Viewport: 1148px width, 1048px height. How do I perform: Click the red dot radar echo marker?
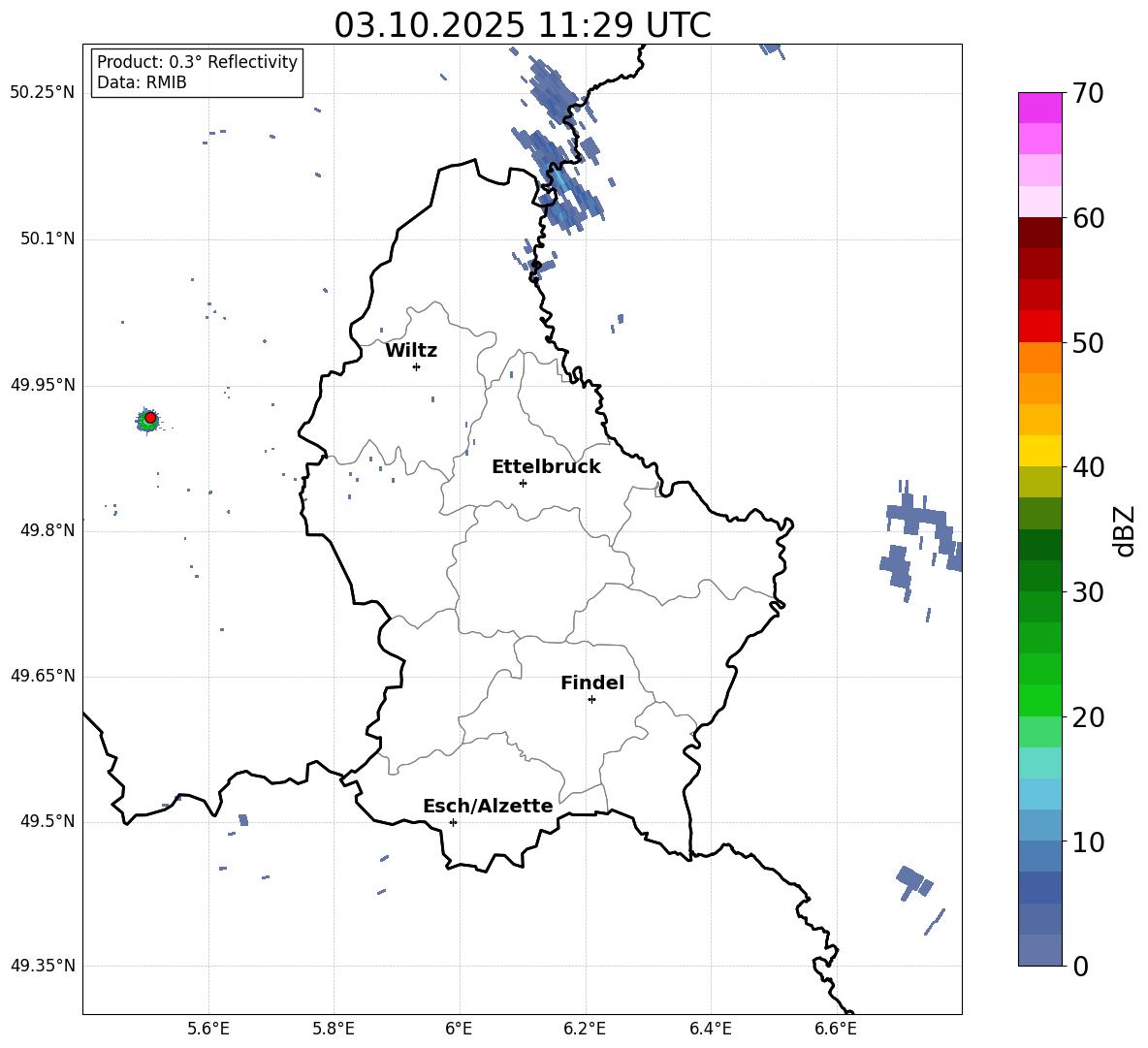tap(150, 418)
